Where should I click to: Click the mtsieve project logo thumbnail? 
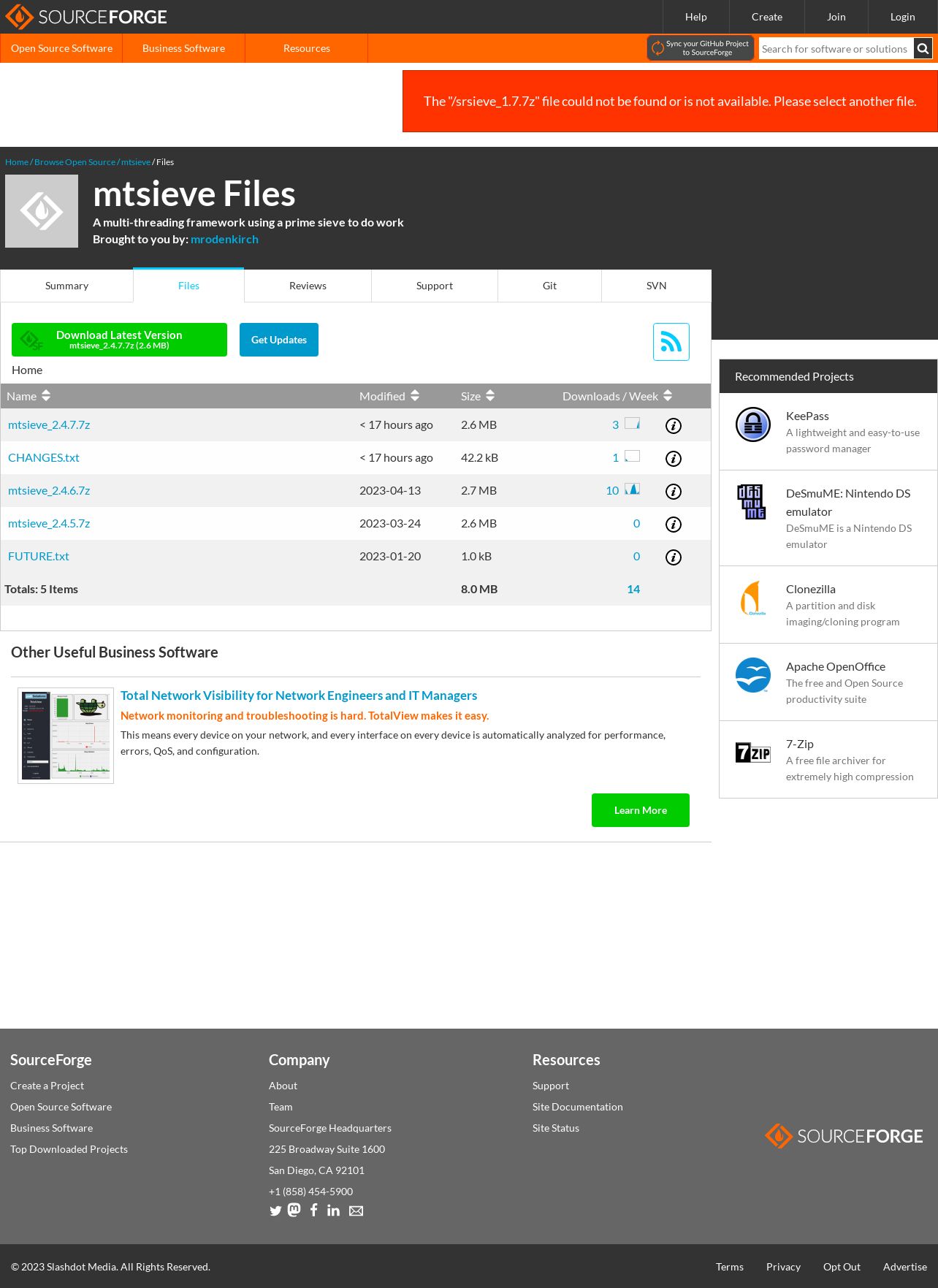point(42,211)
